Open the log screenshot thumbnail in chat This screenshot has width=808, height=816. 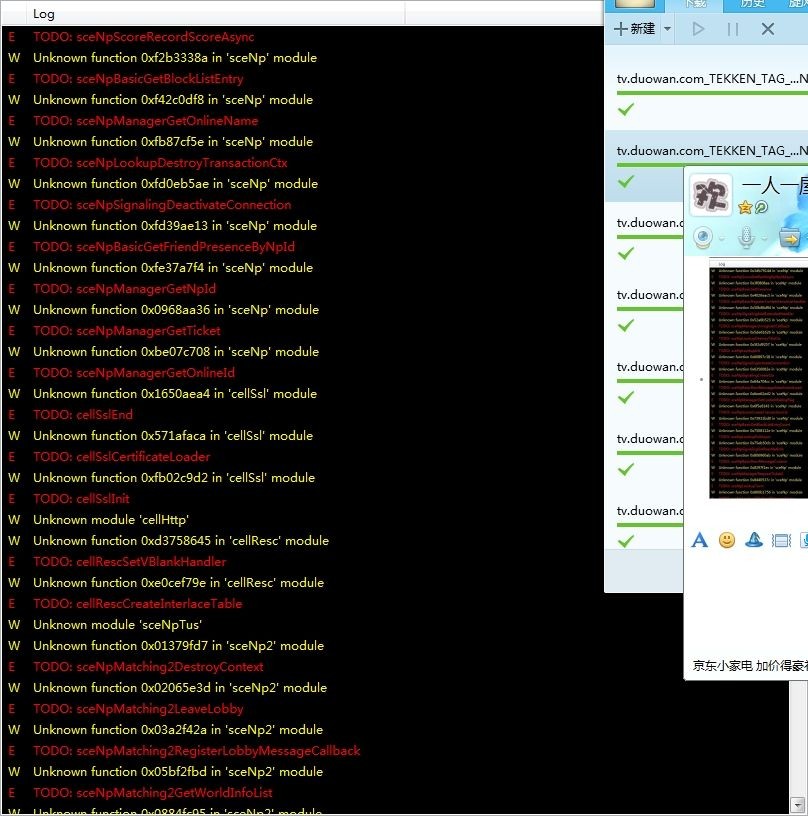pyautogui.click(x=757, y=380)
